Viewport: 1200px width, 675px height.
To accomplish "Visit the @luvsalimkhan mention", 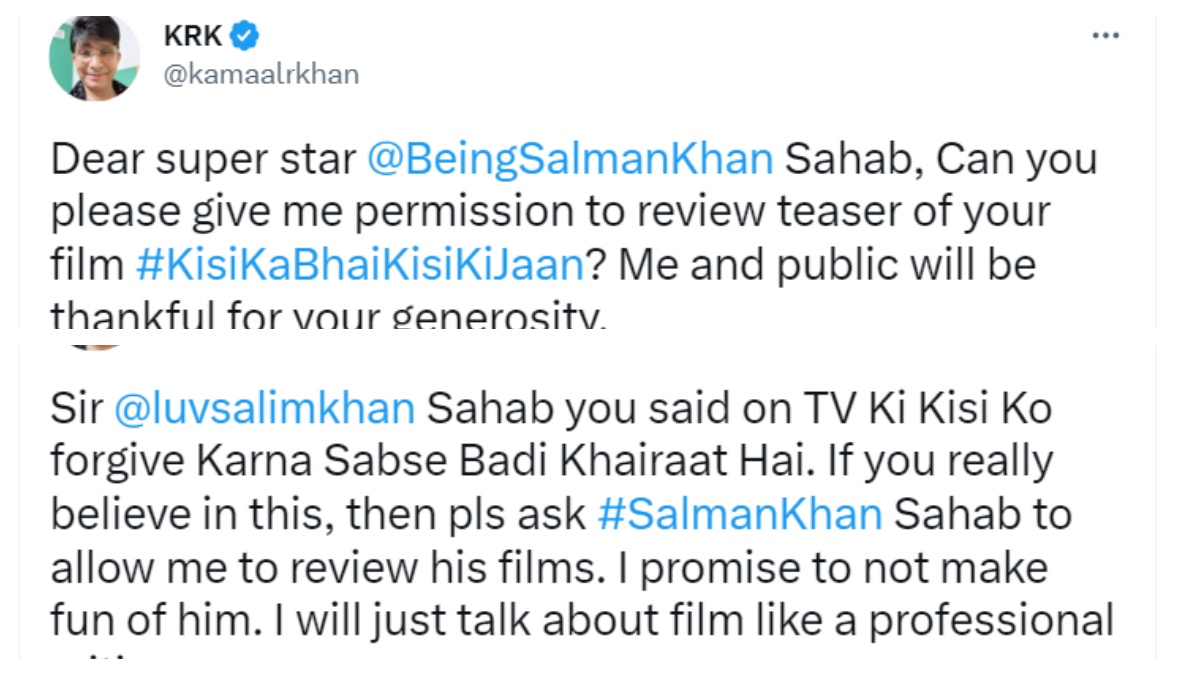I will [264, 408].
